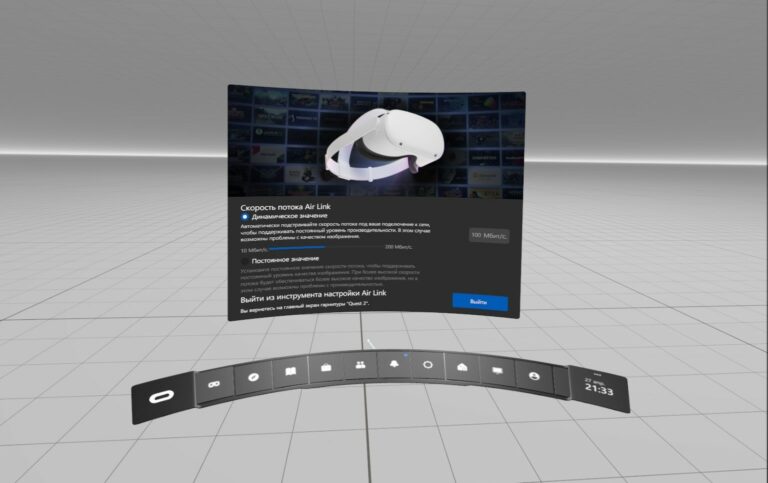The height and width of the screenshot is (483, 768).
Task: Open the clock panel showing 21:33
Action: point(599,388)
